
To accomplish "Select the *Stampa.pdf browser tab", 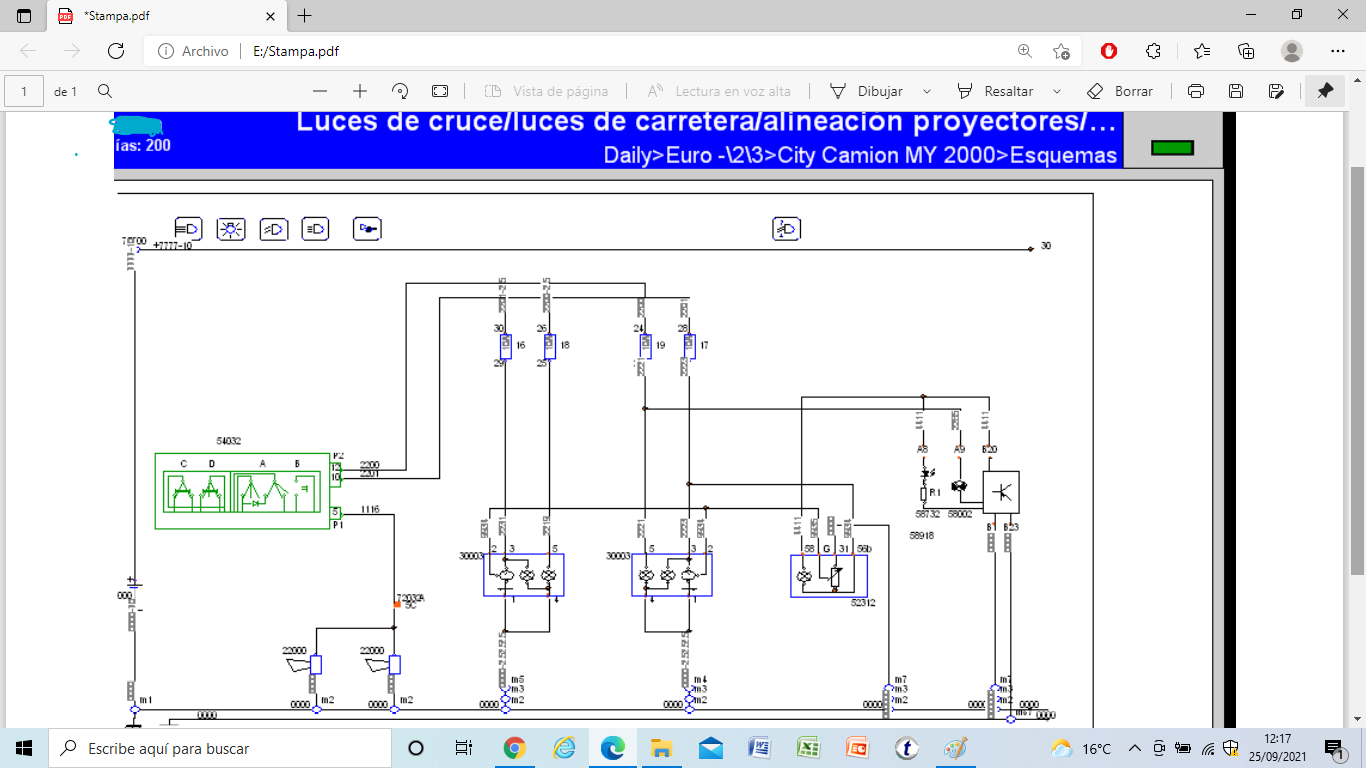I will [x=166, y=16].
